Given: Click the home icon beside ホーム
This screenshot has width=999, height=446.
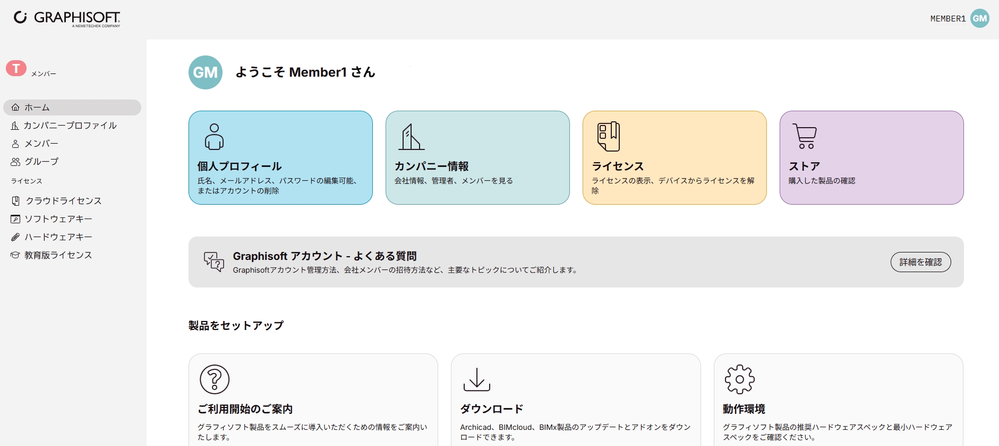Looking at the screenshot, I should [16, 108].
